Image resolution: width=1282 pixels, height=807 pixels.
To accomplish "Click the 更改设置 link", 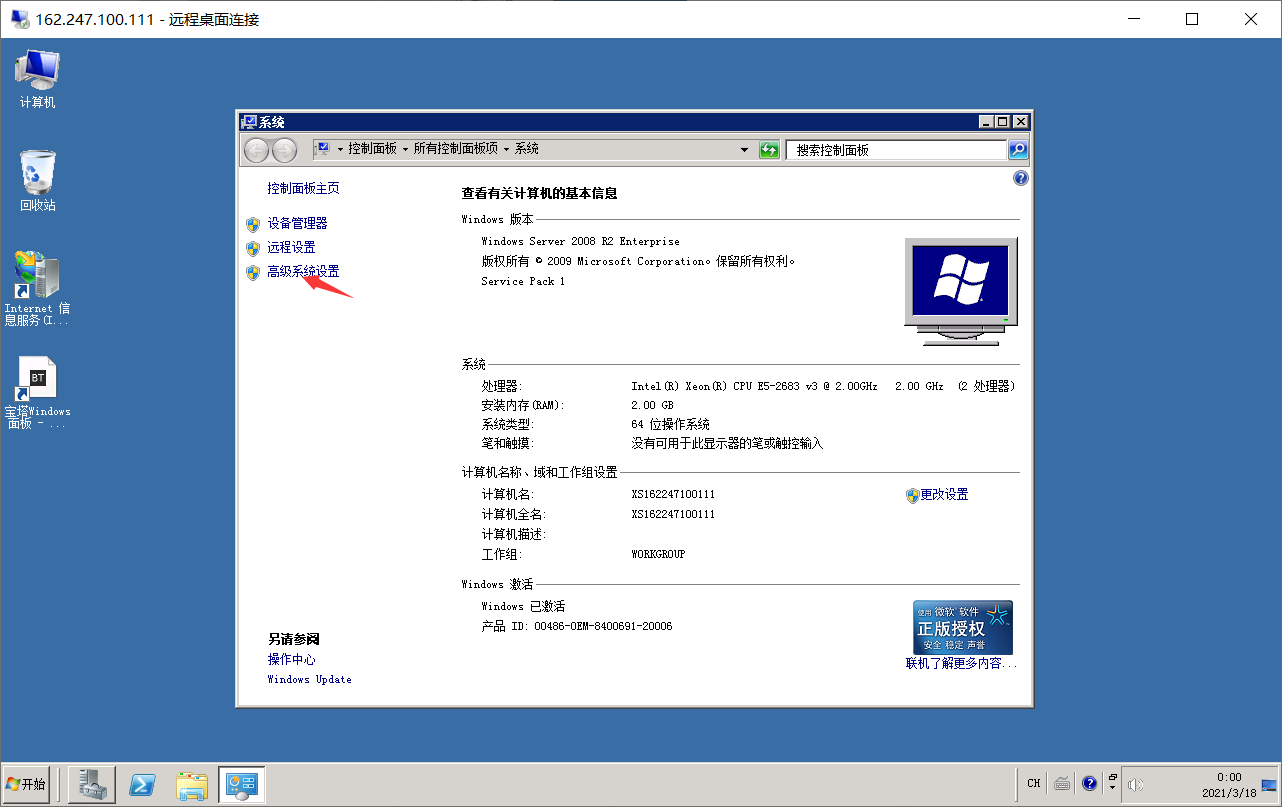I will point(944,494).
